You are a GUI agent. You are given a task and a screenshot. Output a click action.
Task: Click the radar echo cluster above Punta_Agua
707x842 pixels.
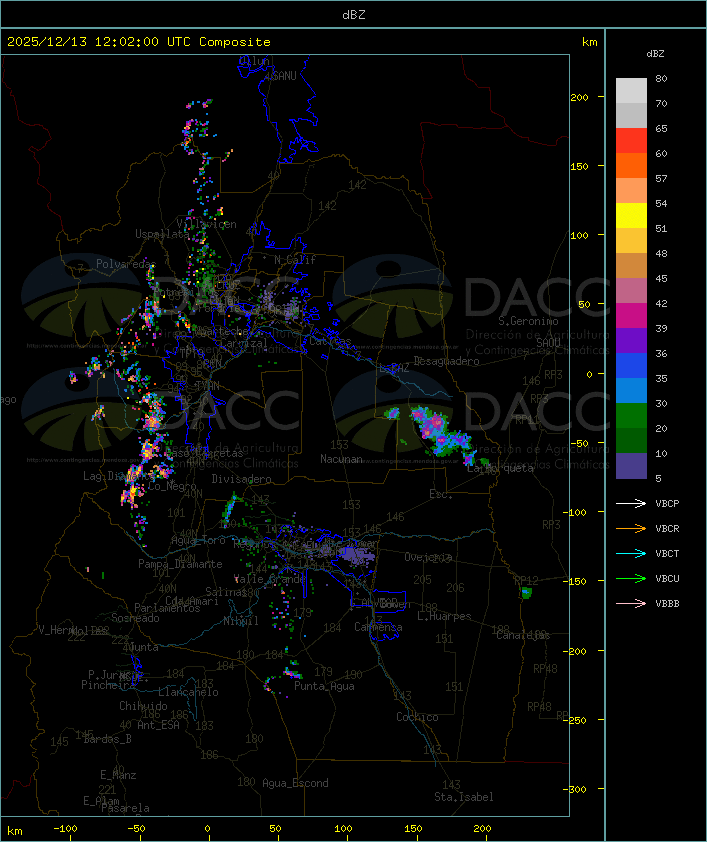pos(292,672)
